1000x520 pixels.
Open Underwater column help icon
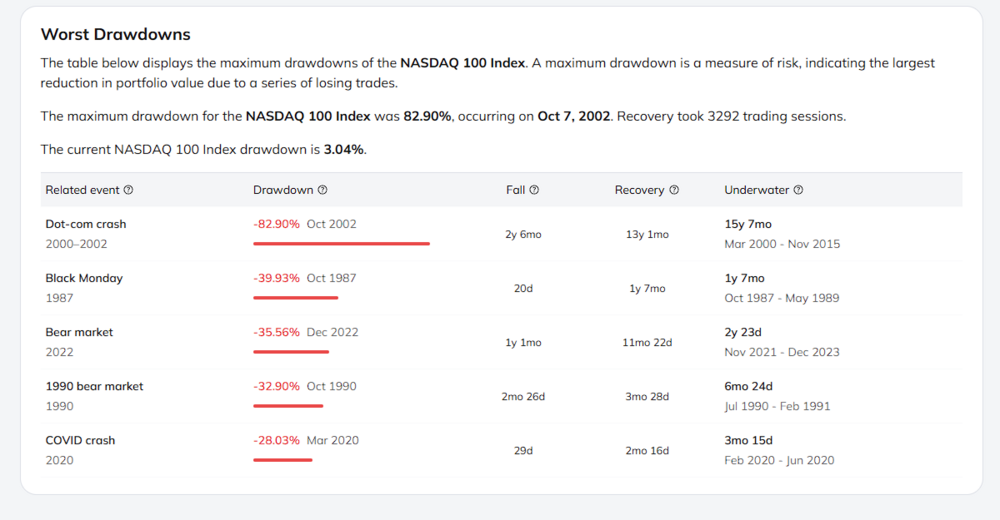click(798, 190)
